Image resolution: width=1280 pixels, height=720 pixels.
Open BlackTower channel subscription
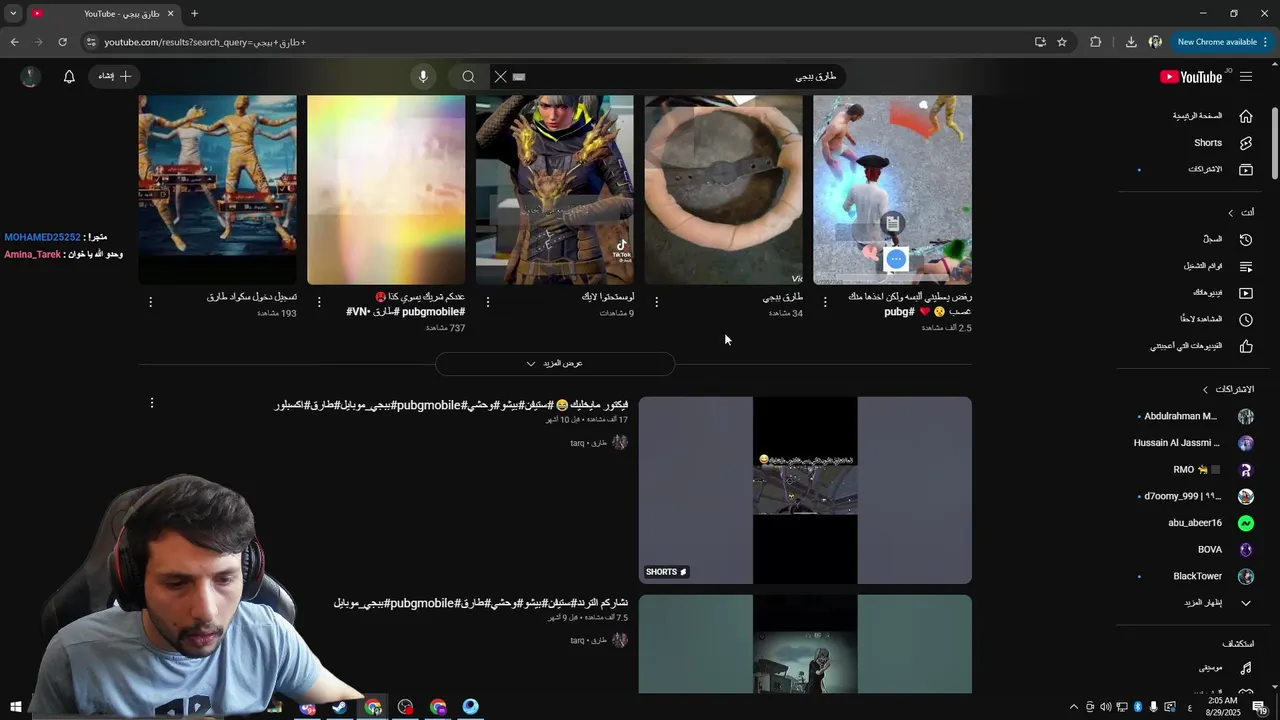coord(1198,577)
